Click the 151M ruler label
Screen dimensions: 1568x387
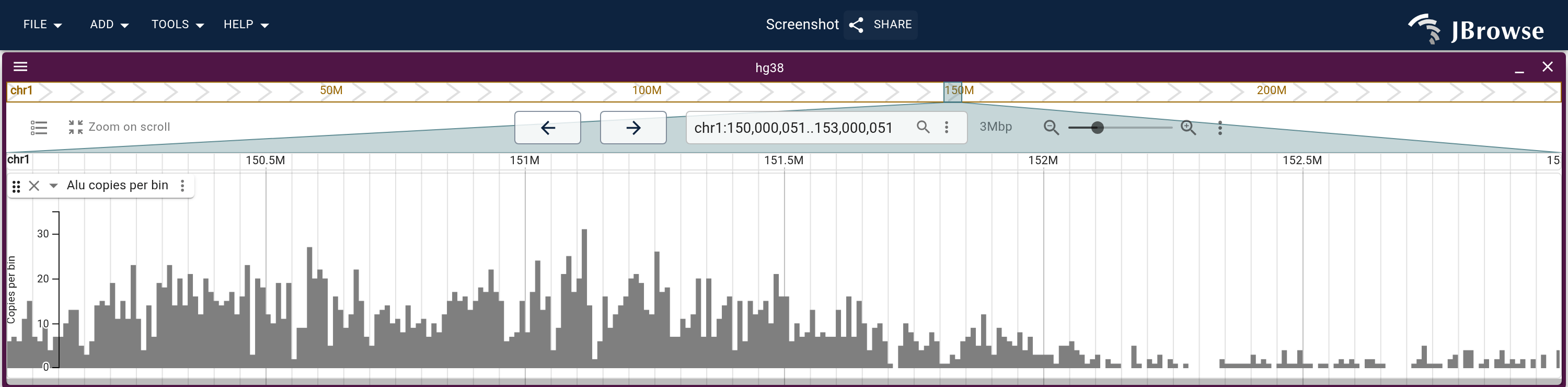[x=525, y=160]
